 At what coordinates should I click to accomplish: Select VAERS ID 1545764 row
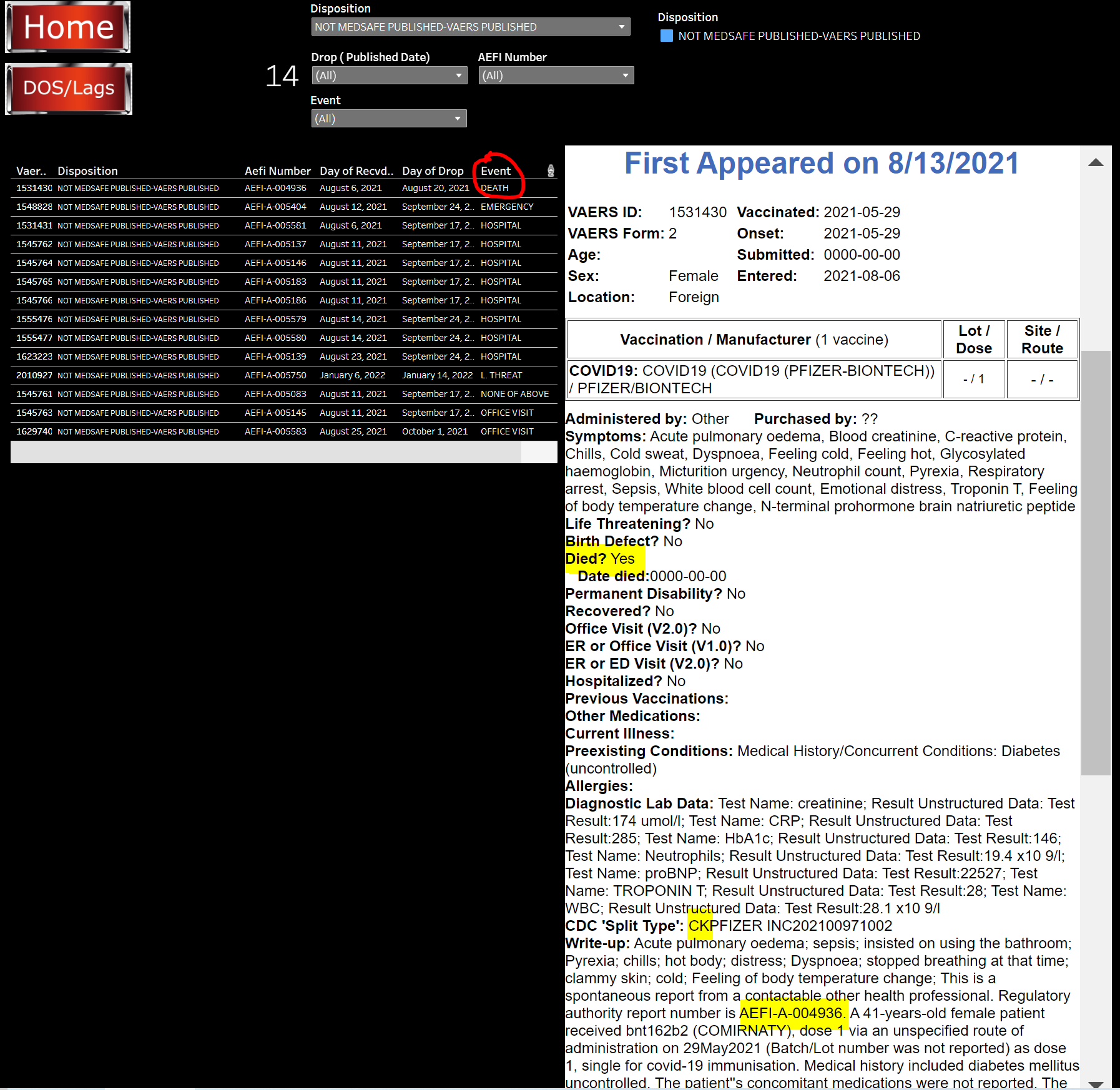(284, 263)
